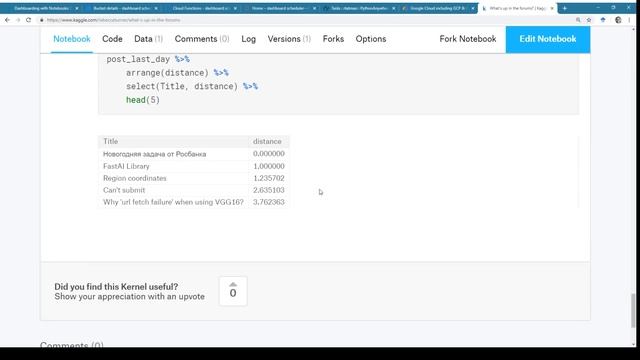Upvote this kernel
640x360 pixels.
point(233,291)
